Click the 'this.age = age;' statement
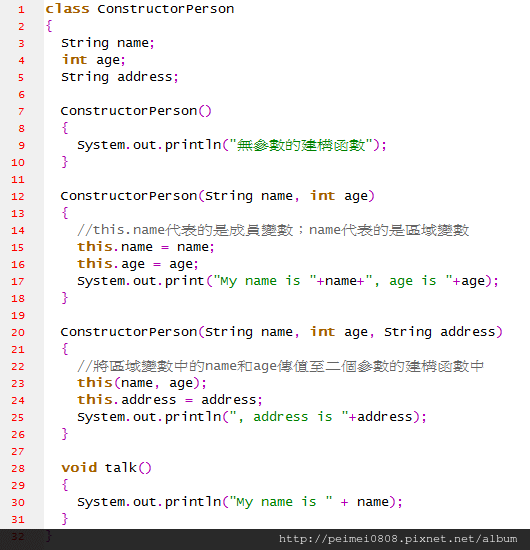Image resolution: width=530 pixels, height=550 pixels. tap(138, 264)
